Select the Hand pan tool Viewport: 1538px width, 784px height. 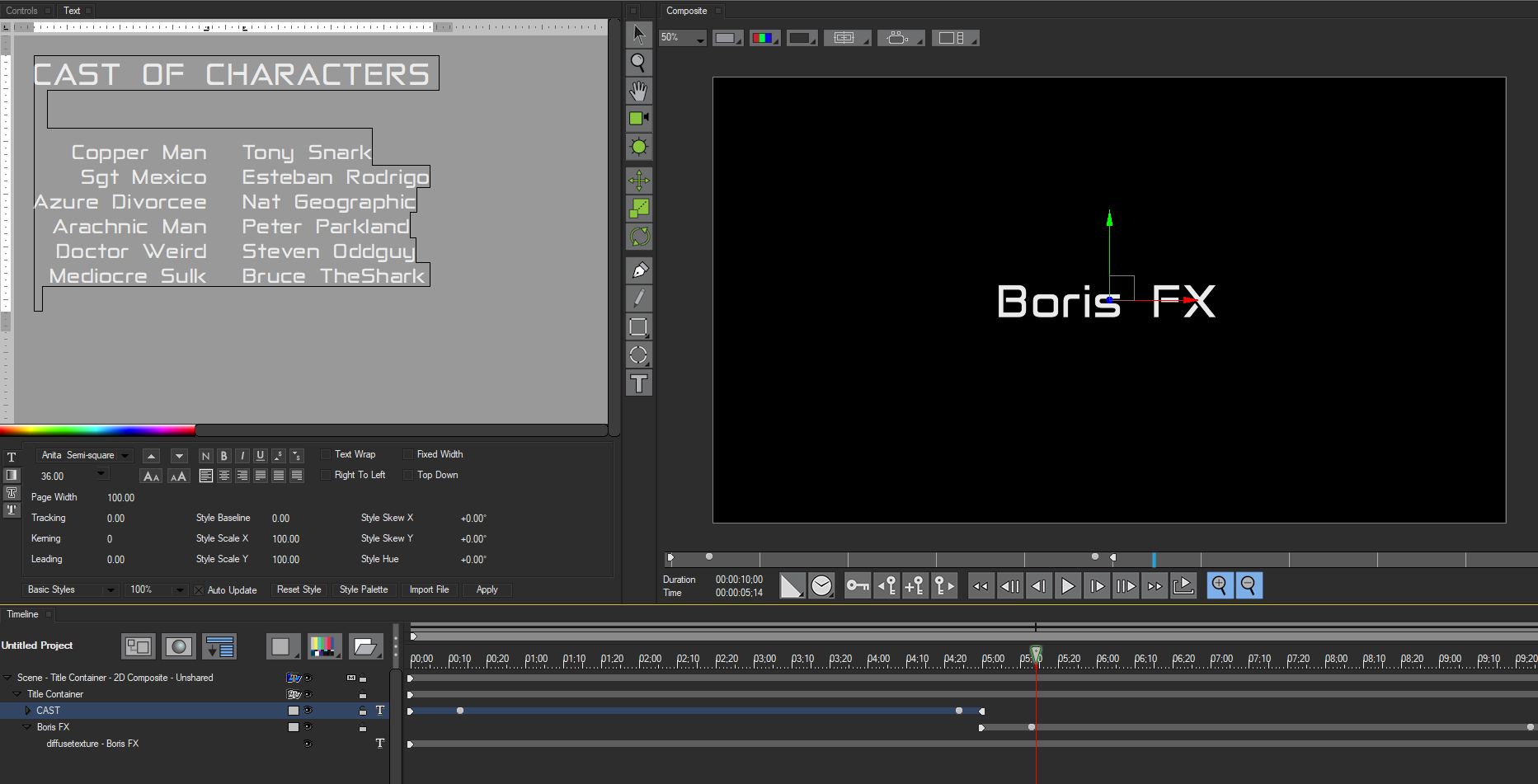pos(639,92)
